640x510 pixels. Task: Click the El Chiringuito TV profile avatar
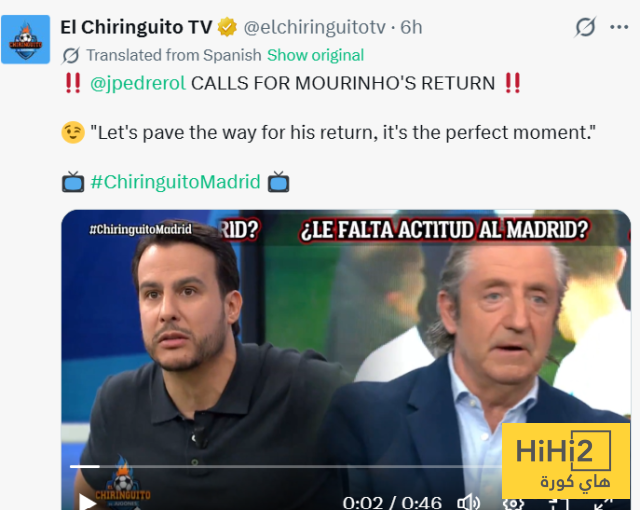pos(25,40)
